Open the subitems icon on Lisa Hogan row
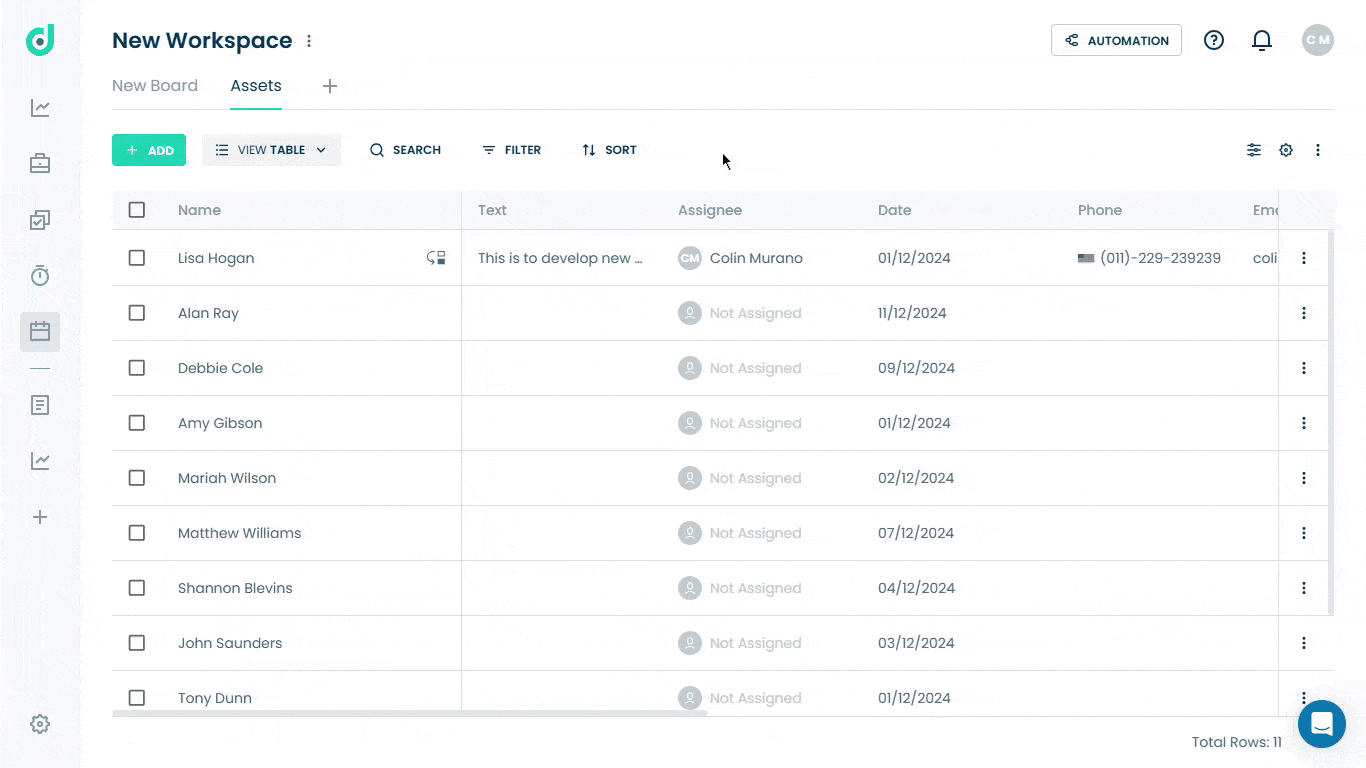Viewport: 1366px width, 768px height. pyautogui.click(x=436, y=258)
